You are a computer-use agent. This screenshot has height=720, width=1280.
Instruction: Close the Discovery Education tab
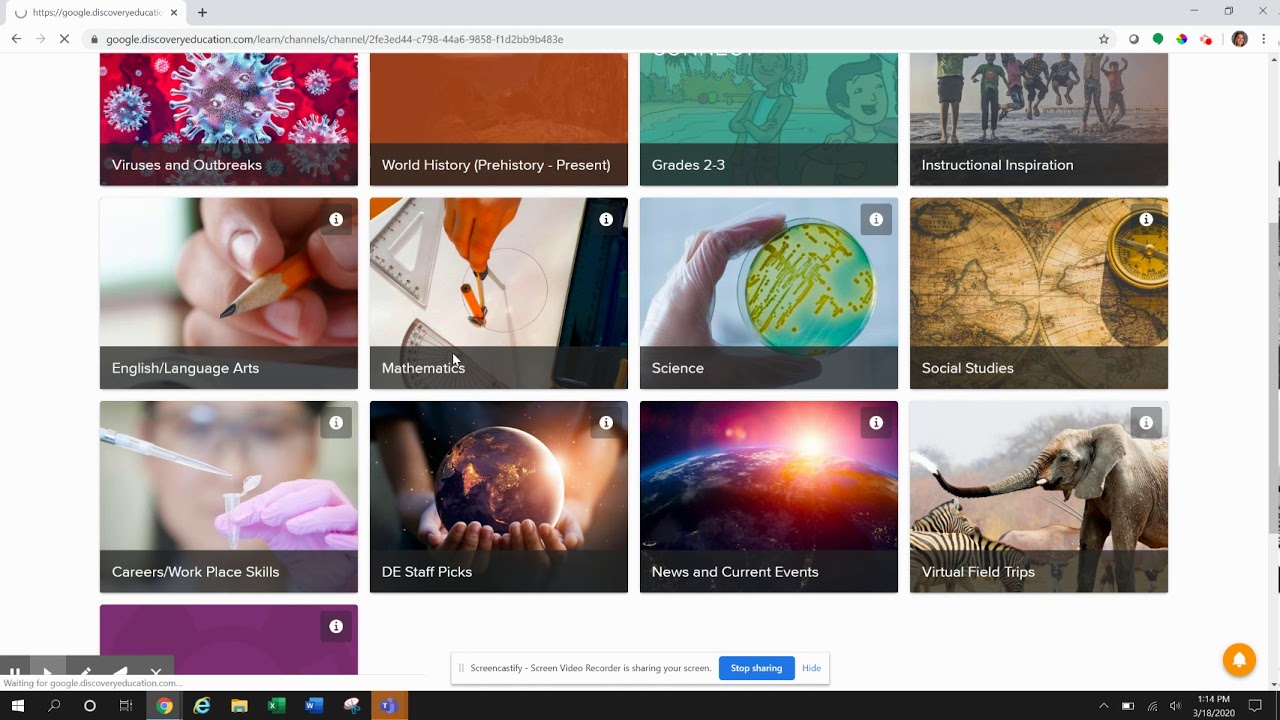tap(174, 13)
